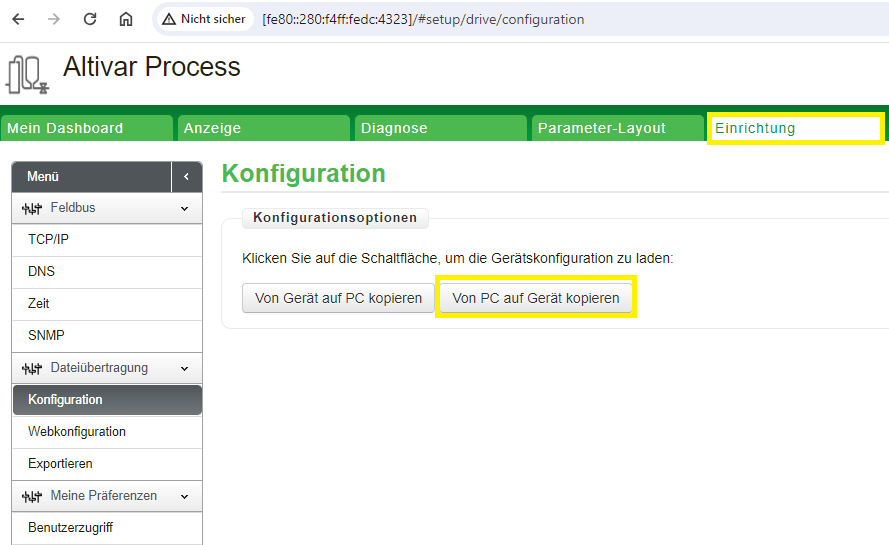Switch to the Anzeige tab
This screenshot has height=545, width=889.
(264, 128)
